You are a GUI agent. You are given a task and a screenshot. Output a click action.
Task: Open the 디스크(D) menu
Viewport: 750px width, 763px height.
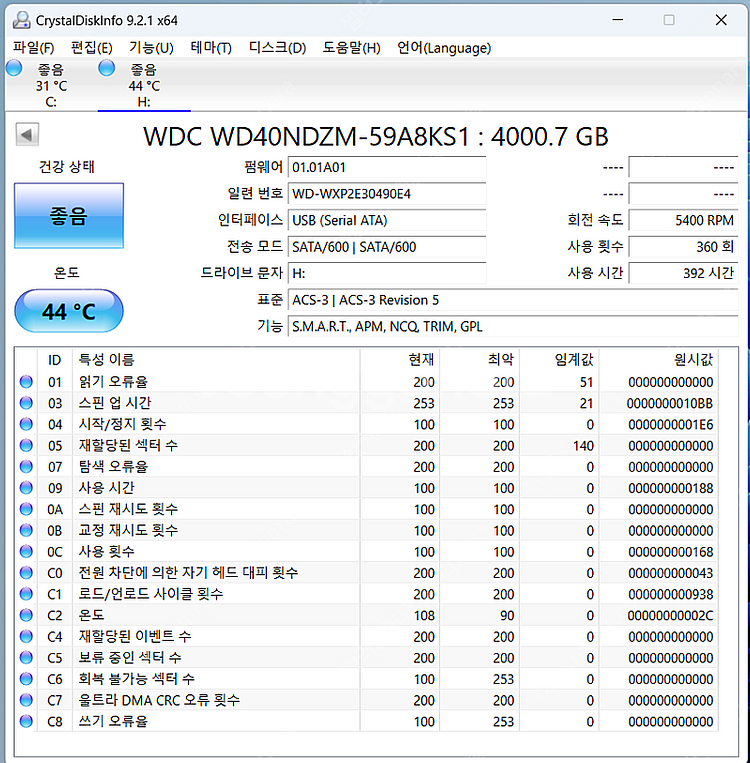pos(277,48)
